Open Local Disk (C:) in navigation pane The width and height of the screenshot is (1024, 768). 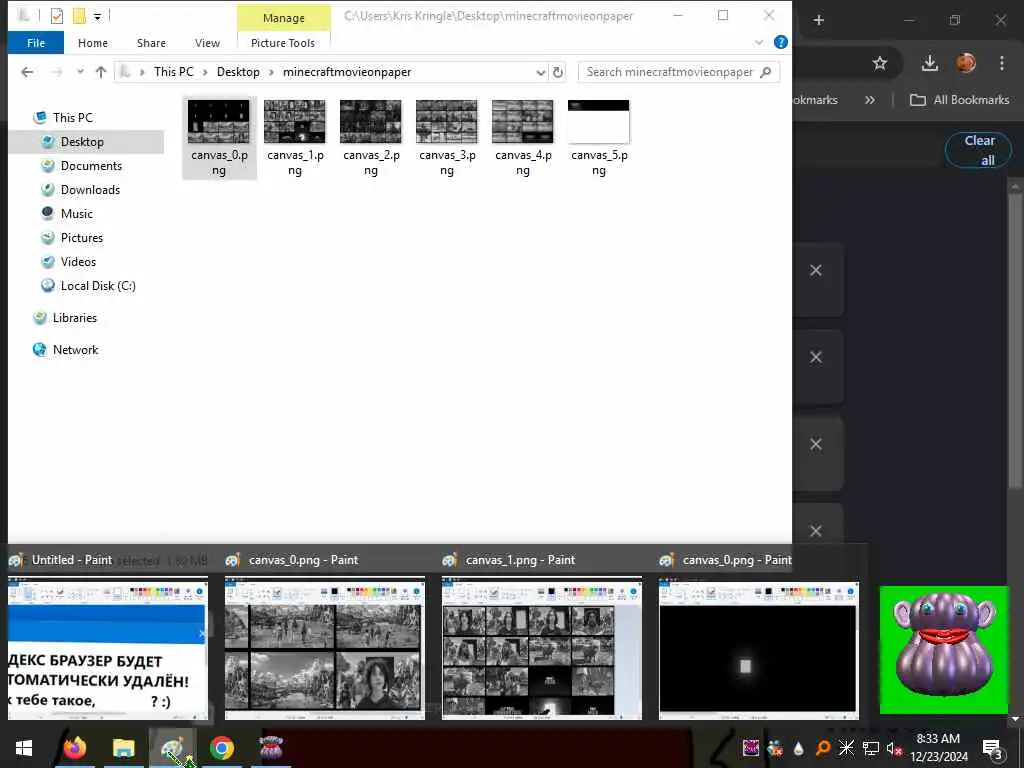coord(98,286)
